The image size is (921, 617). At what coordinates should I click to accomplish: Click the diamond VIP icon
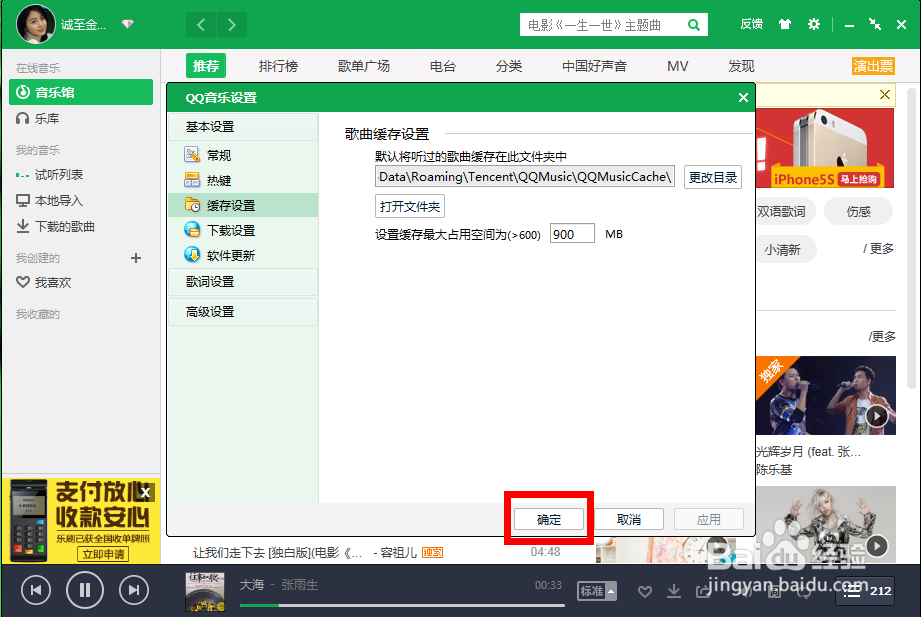pos(127,24)
